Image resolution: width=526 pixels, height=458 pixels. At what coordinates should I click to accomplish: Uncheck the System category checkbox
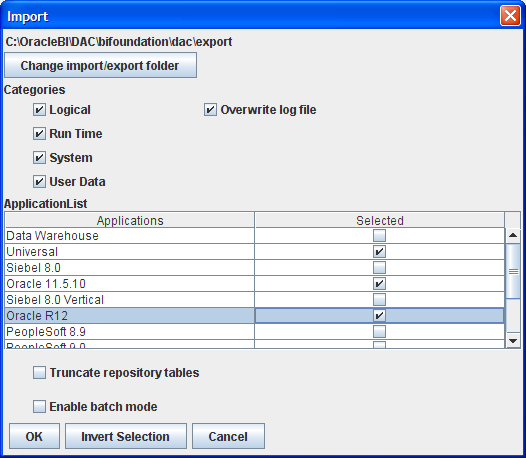coord(39,157)
